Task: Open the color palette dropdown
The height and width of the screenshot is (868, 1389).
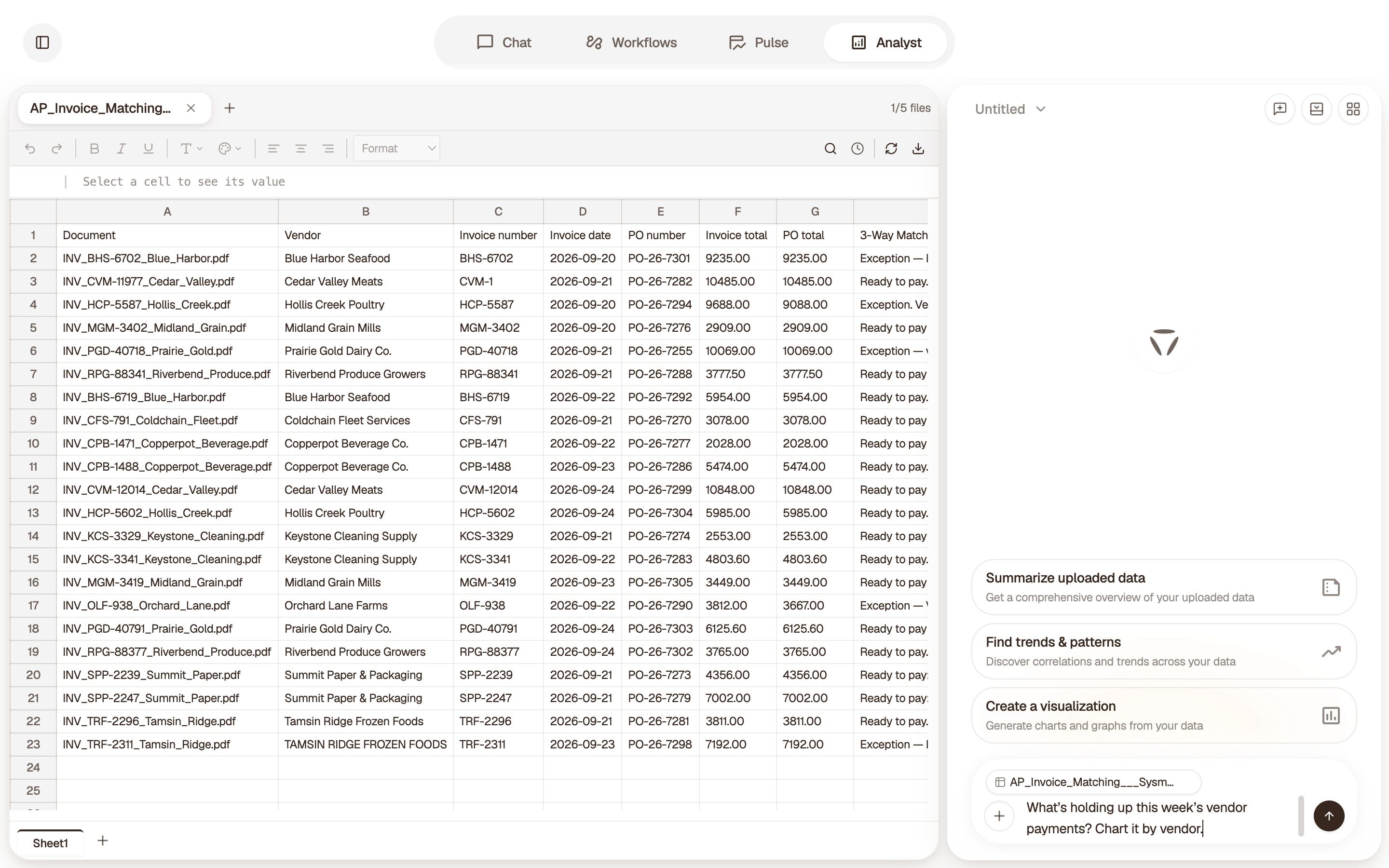Action: 230,149
